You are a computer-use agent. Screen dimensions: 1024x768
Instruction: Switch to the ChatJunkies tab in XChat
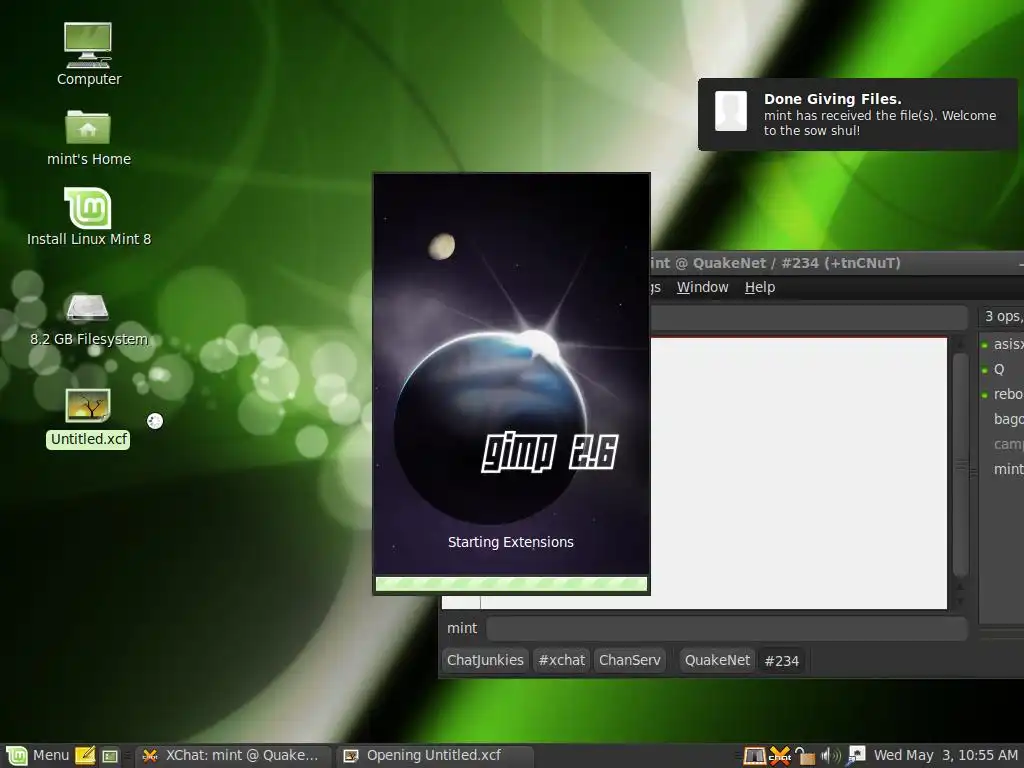pyautogui.click(x=485, y=660)
